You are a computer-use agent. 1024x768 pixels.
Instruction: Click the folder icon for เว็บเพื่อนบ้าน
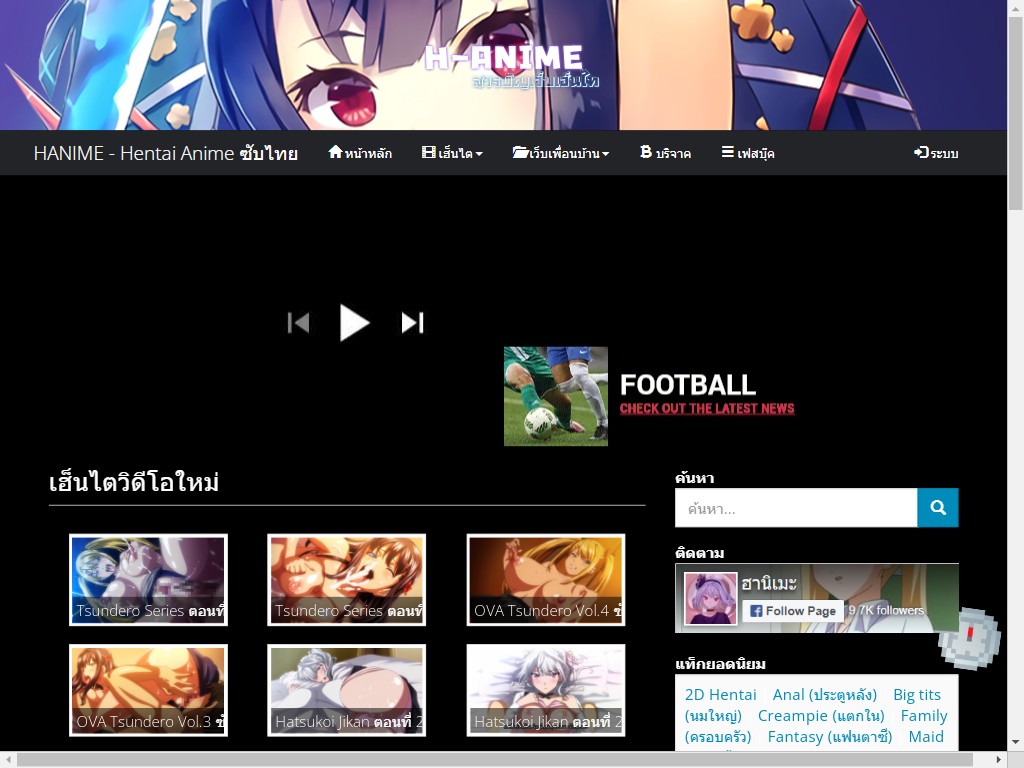[x=520, y=153]
